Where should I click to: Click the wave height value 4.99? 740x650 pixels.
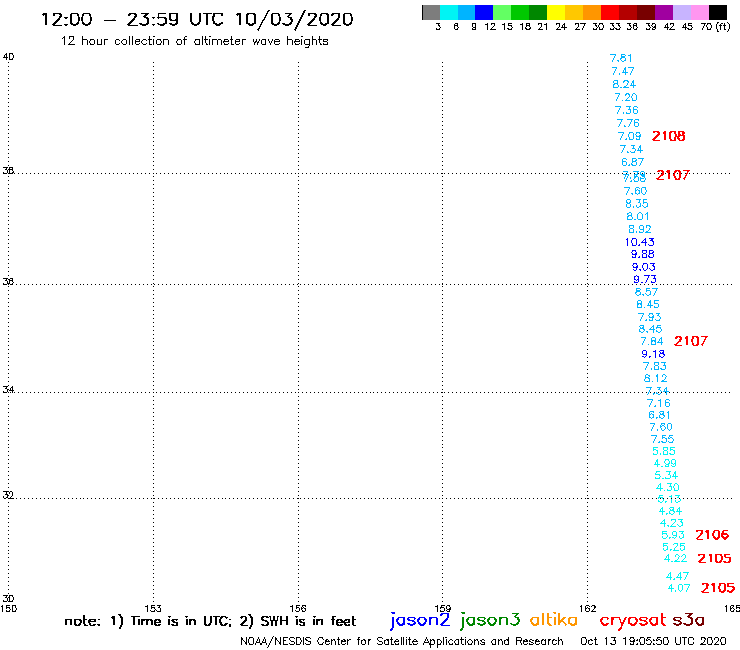coord(665,464)
